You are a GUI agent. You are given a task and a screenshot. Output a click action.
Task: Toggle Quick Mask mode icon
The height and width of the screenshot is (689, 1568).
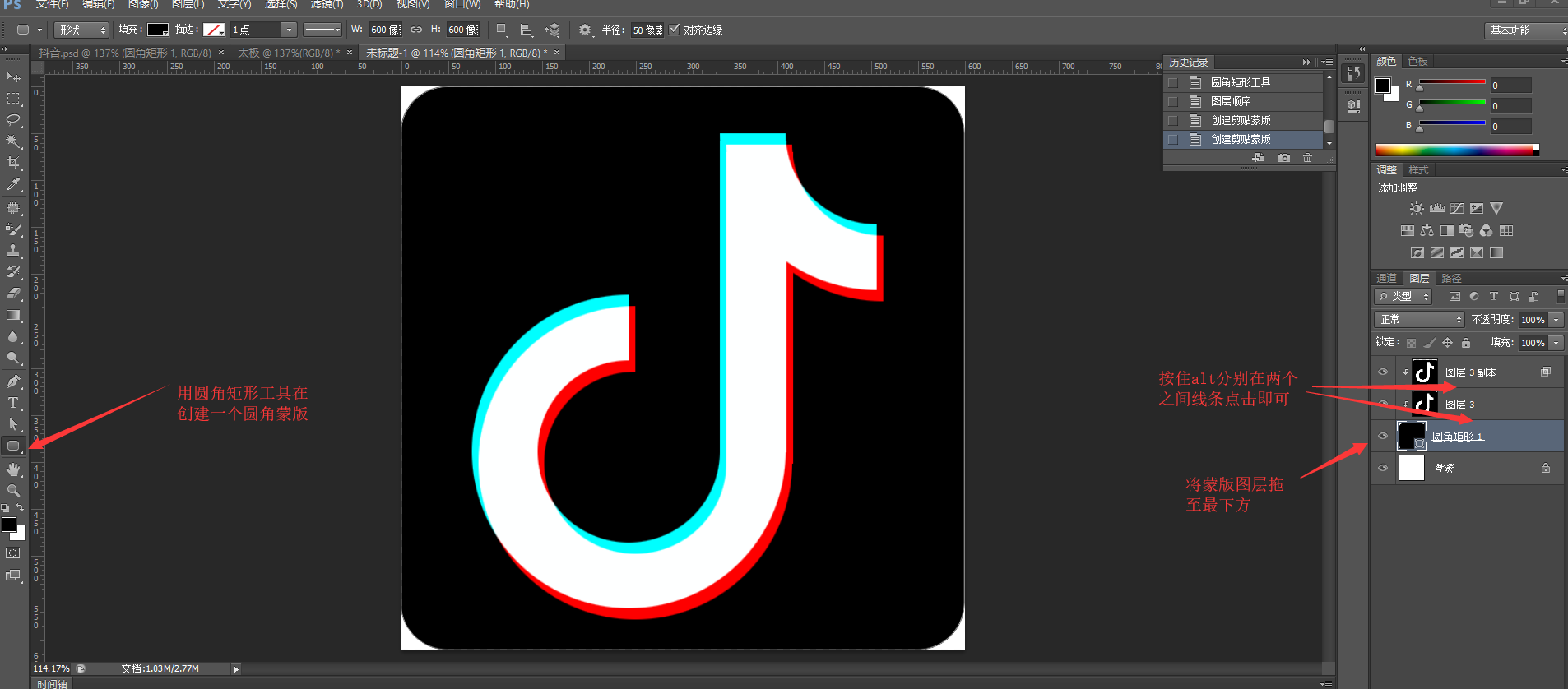pos(13,553)
